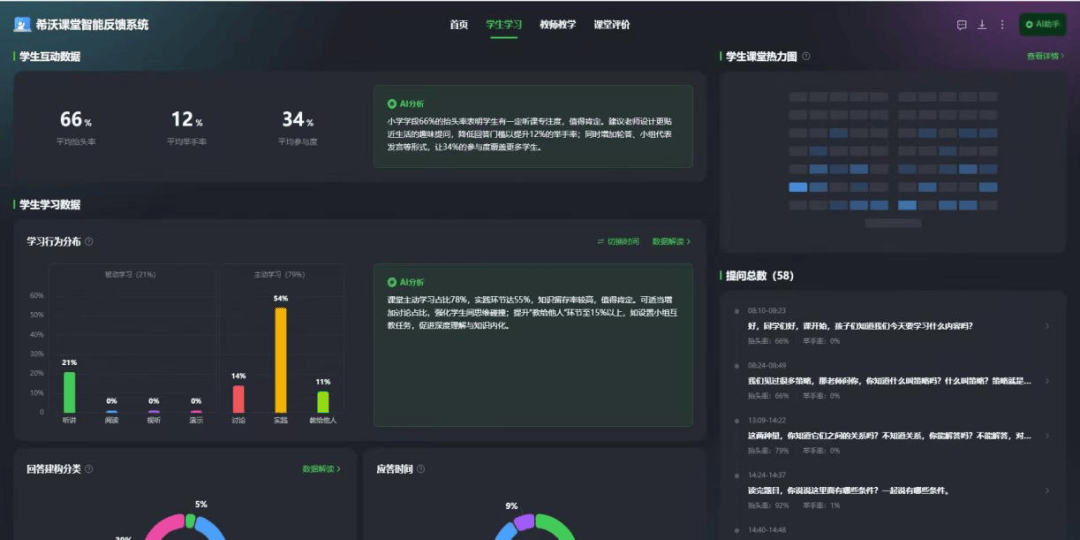
Task: Click the 希沃课堂智能反馈系统 logo icon
Action: 22,25
